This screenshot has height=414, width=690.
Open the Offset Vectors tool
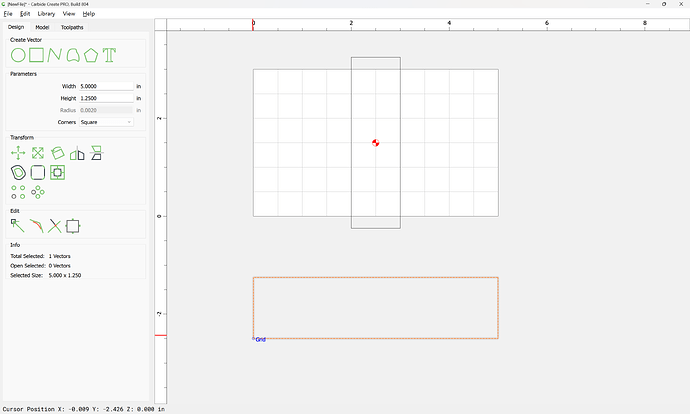click(18, 172)
